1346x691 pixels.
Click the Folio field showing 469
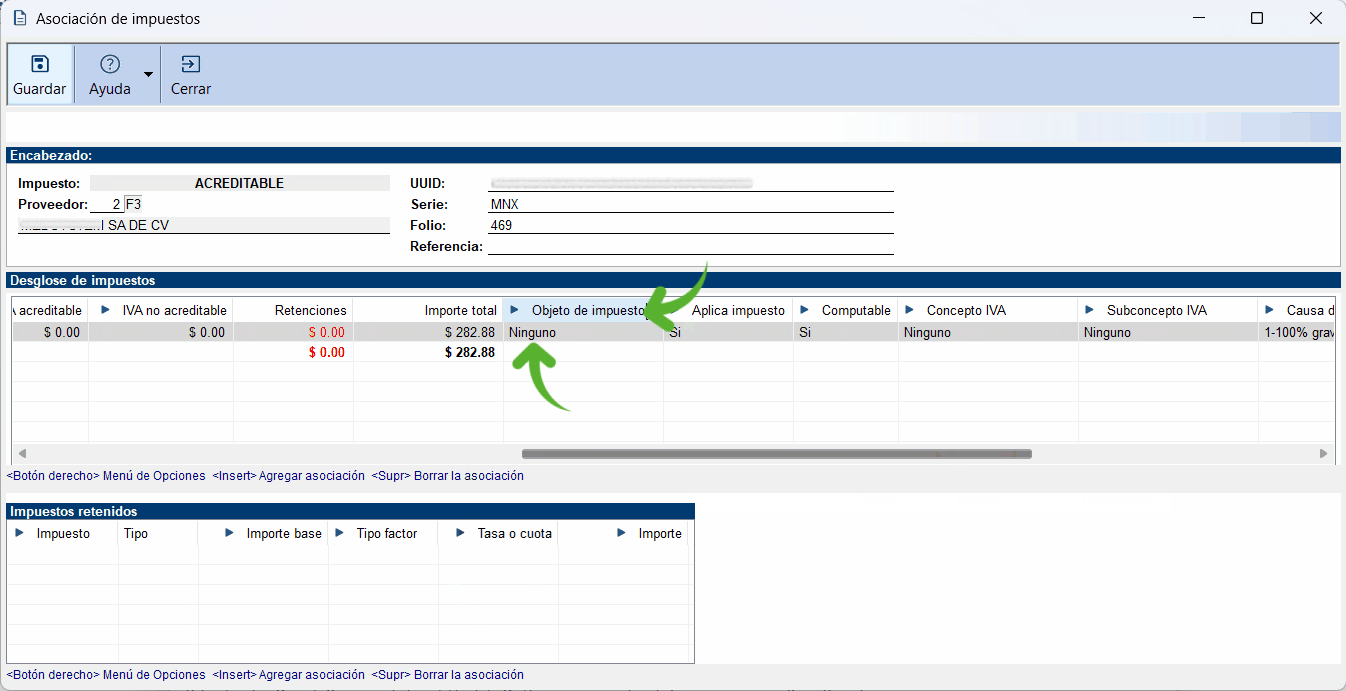pos(690,225)
